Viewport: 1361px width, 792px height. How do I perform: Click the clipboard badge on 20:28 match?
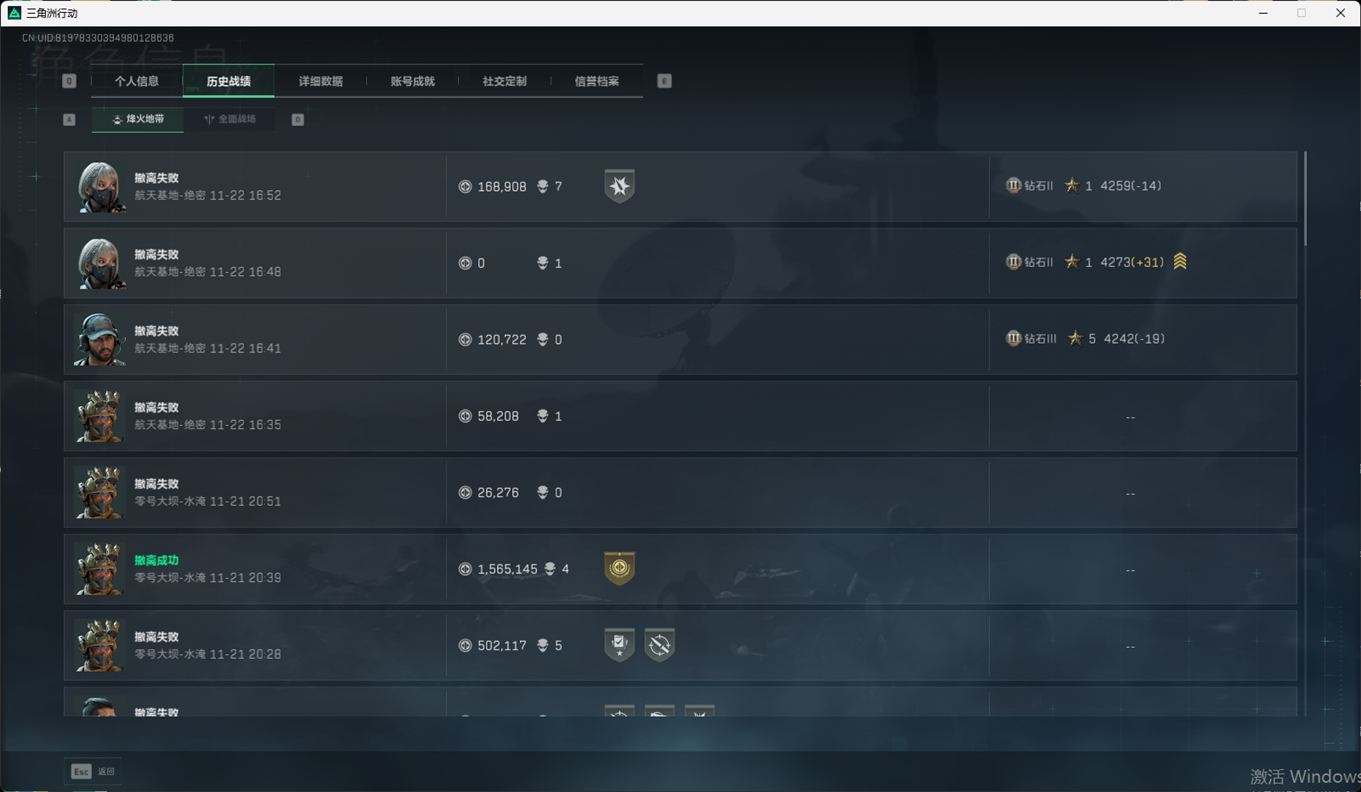pos(619,645)
